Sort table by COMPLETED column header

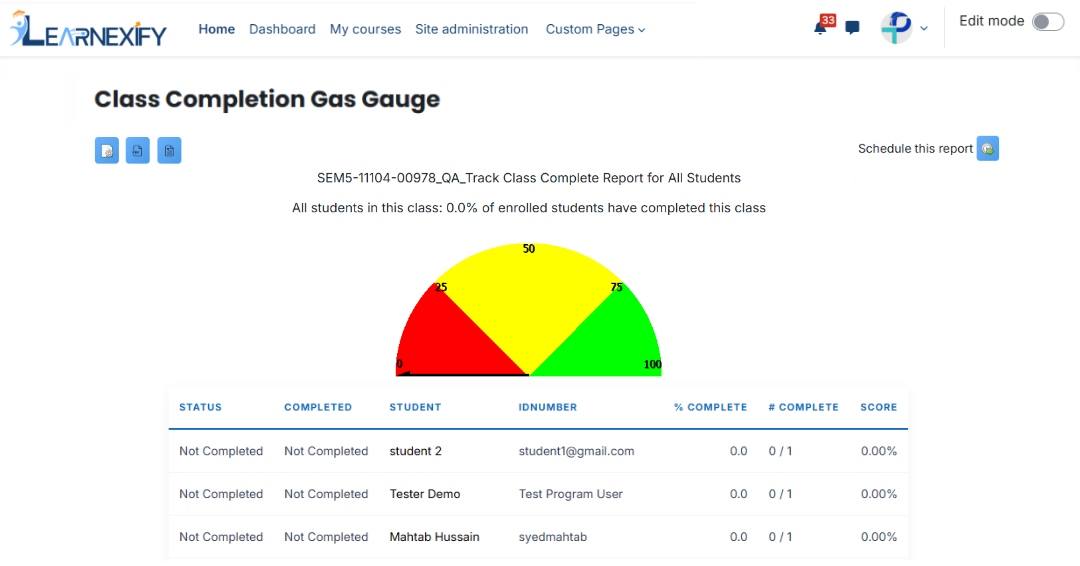(318, 407)
